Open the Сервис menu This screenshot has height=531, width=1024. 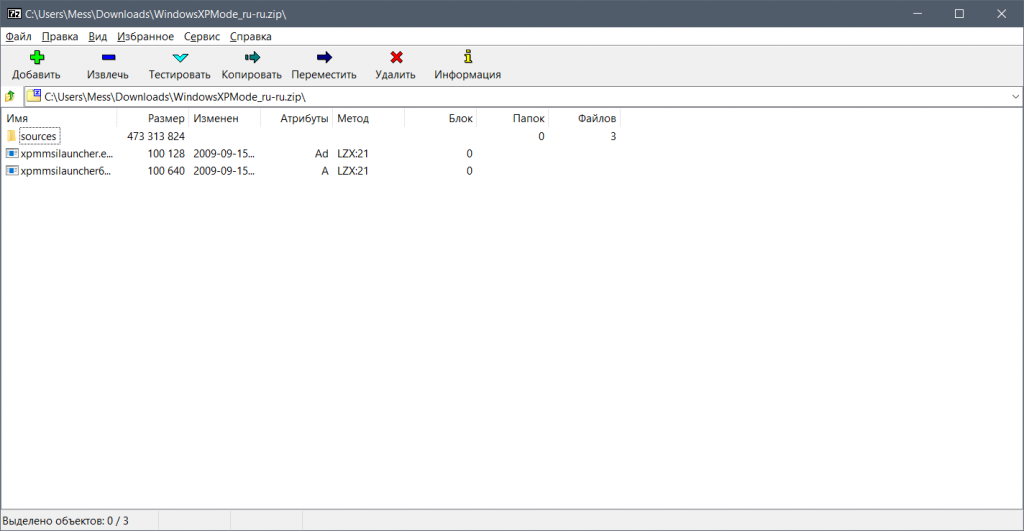tap(202, 36)
